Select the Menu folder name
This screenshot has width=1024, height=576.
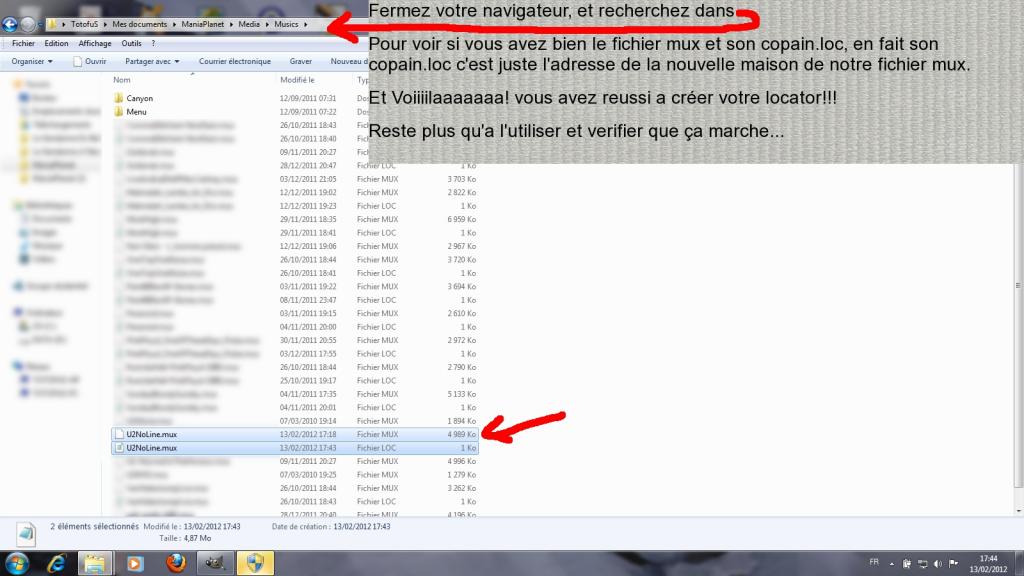click(x=136, y=112)
